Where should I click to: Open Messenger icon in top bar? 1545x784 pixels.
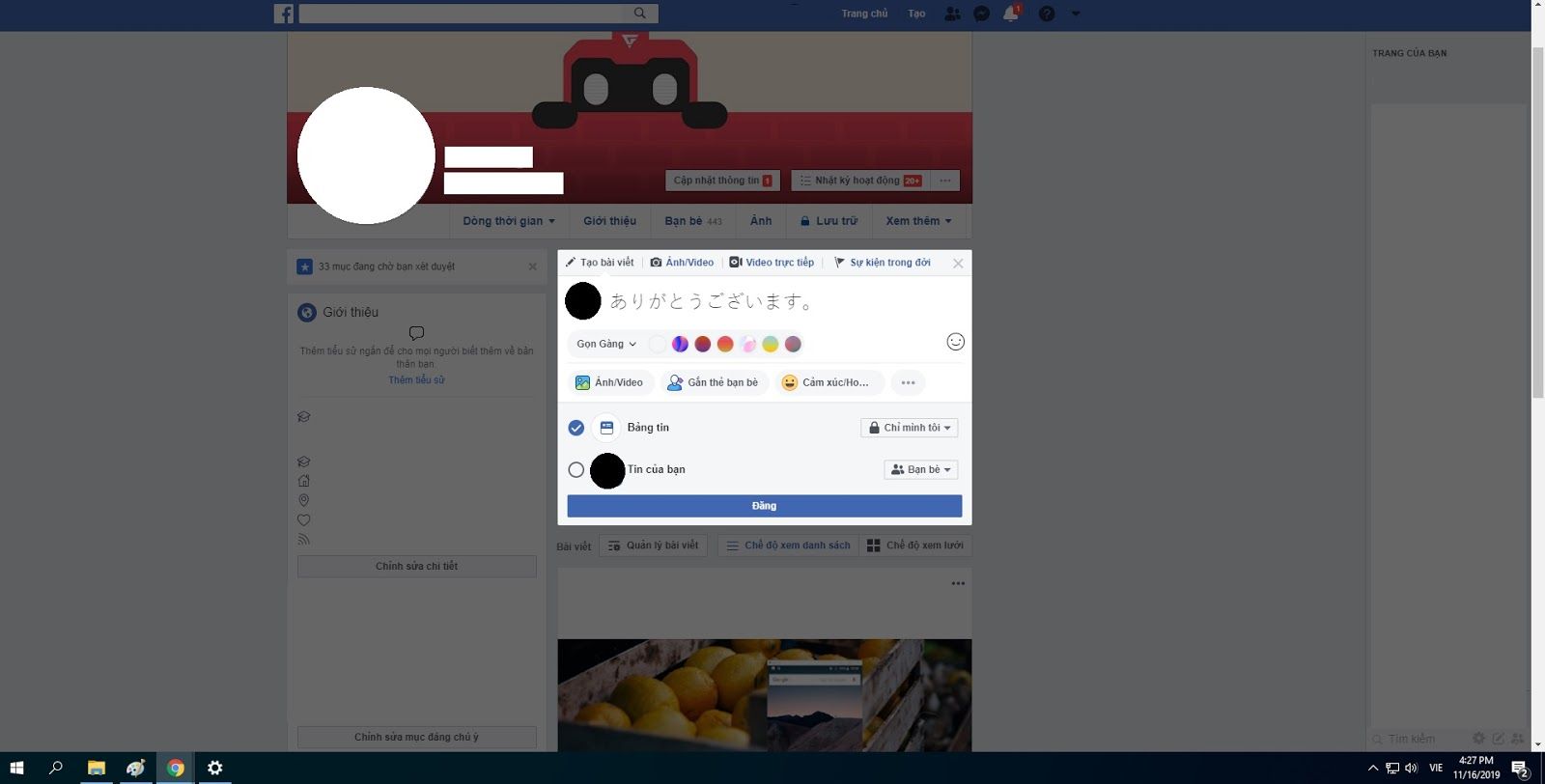click(x=981, y=14)
